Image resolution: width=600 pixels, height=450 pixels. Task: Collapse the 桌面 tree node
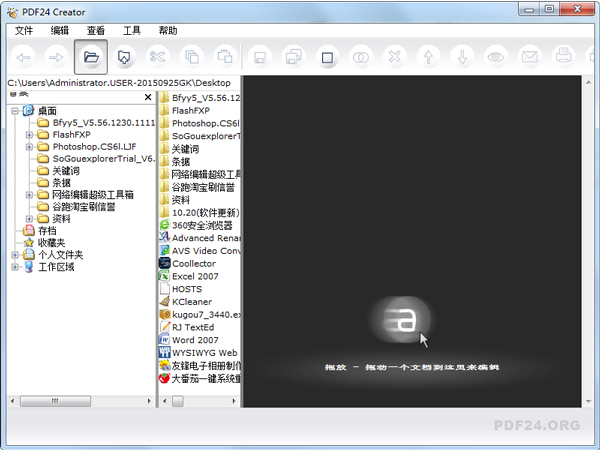pyautogui.click(x=15, y=111)
